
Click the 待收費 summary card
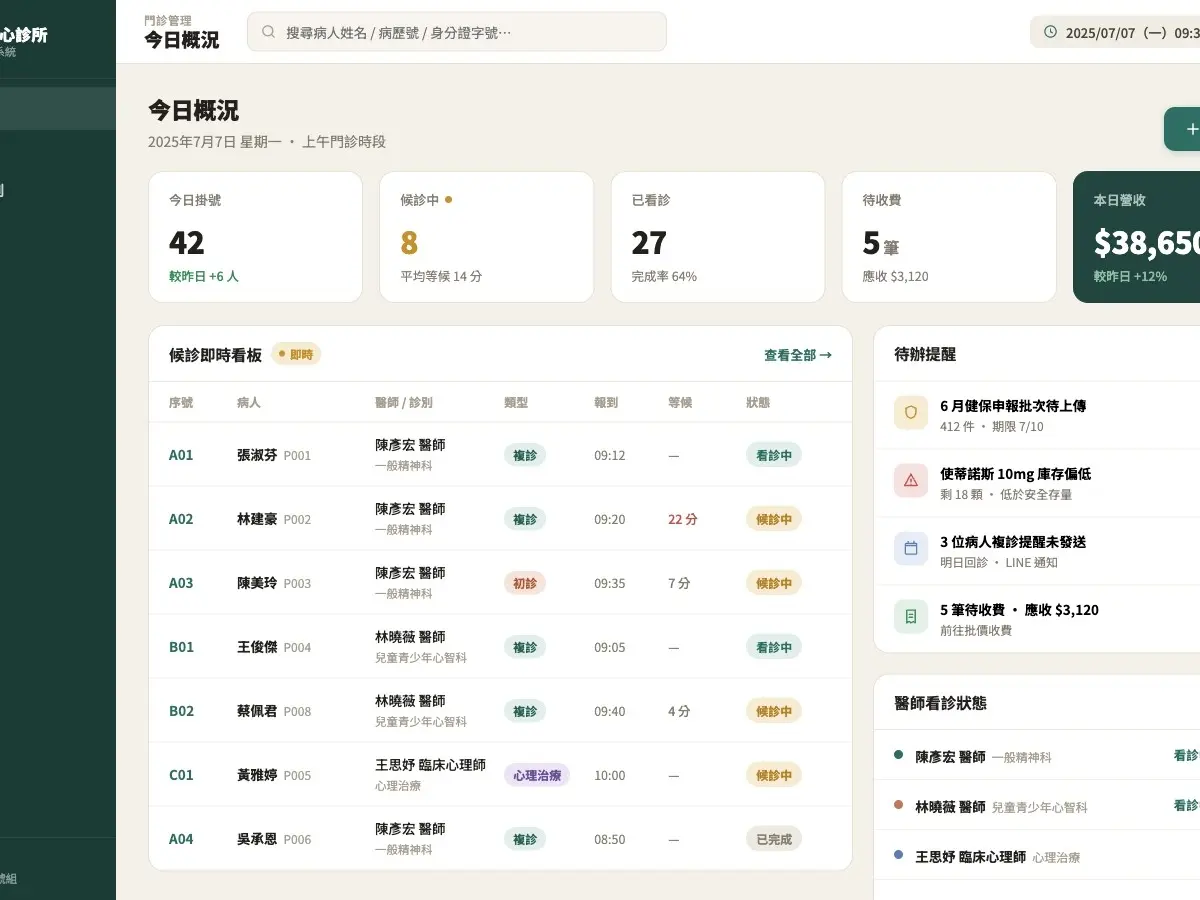[949, 237]
